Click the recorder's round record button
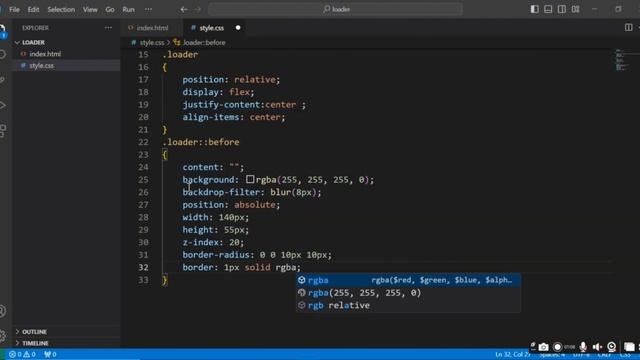Viewport: 640px width, 360px height. (557, 347)
